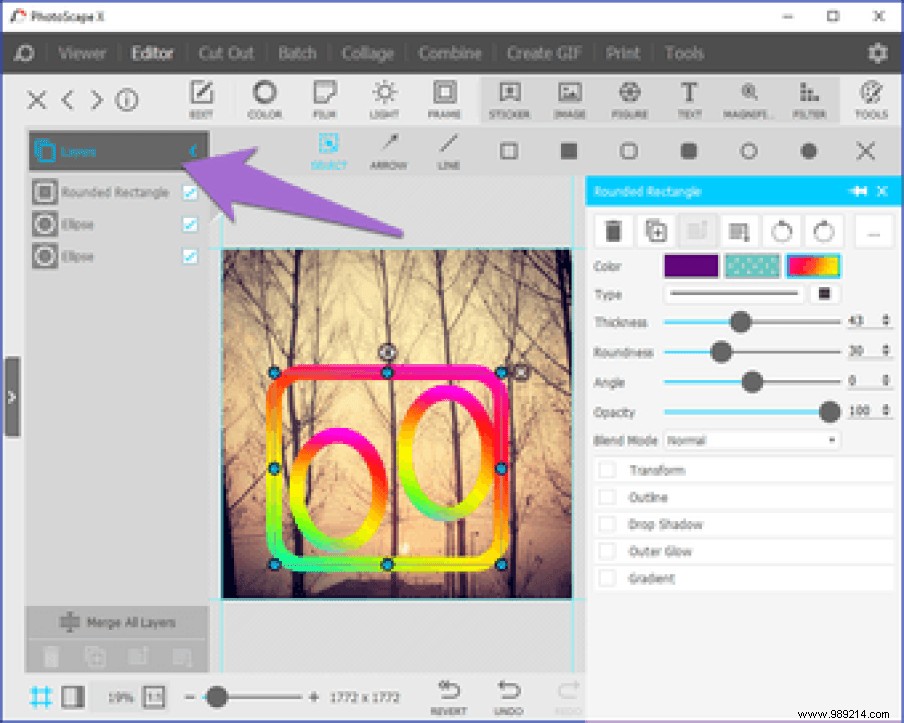Click Merge All Layers
This screenshot has height=723, width=904.
[x=117, y=622]
